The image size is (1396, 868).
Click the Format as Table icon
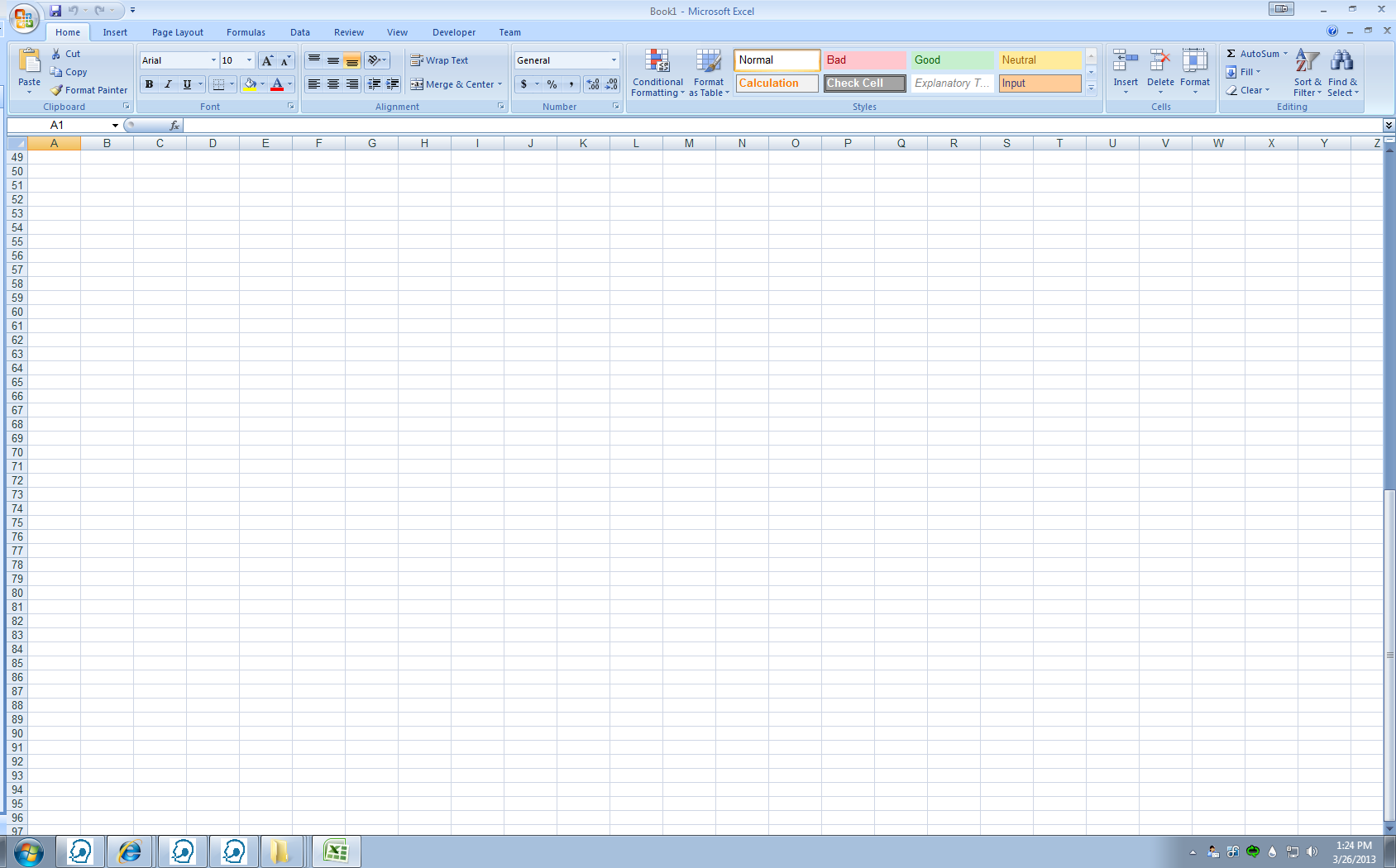709,62
